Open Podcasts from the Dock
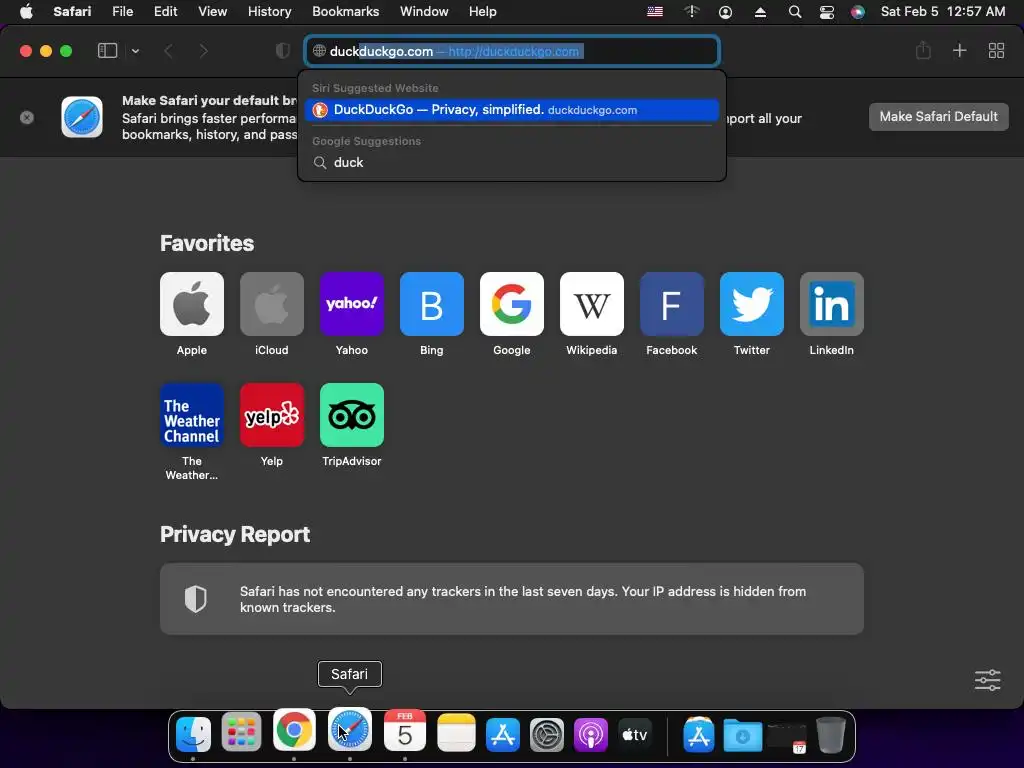The height and width of the screenshot is (768, 1024). [590, 735]
